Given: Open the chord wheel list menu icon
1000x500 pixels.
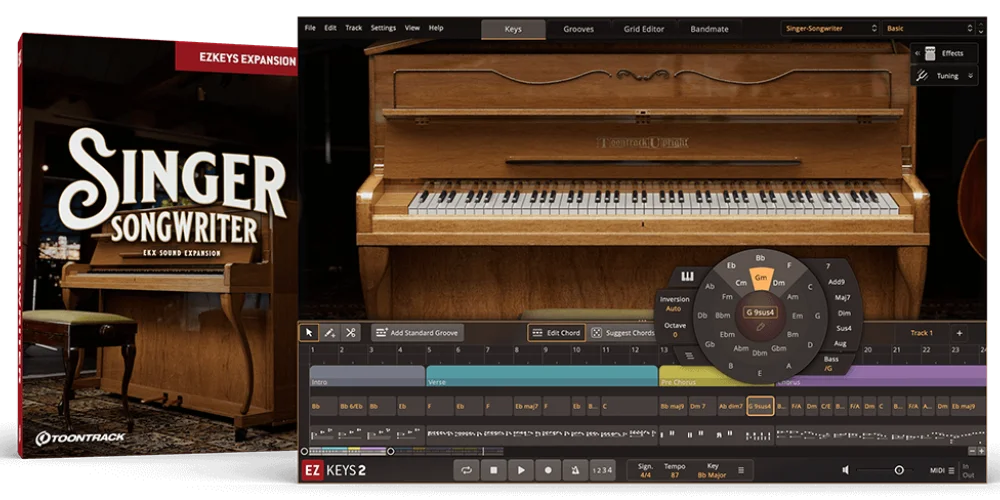Looking at the screenshot, I should coord(689,356).
